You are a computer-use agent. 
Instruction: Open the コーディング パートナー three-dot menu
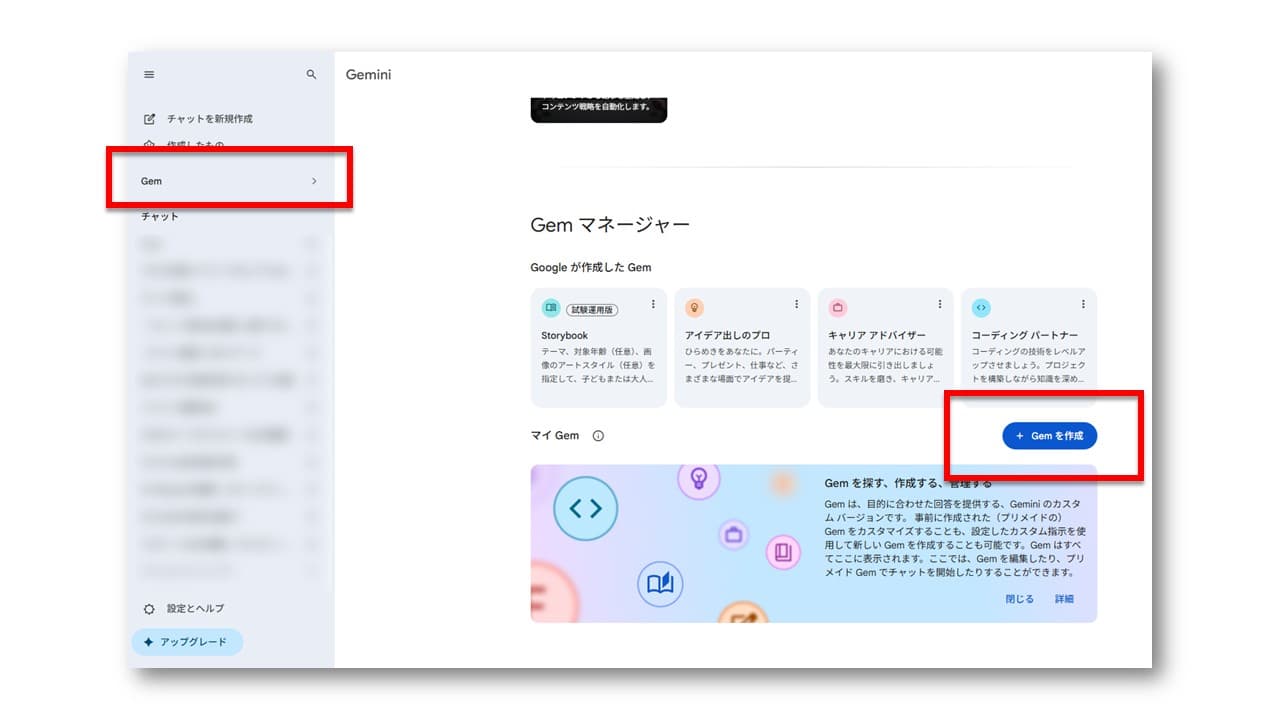pos(1082,303)
